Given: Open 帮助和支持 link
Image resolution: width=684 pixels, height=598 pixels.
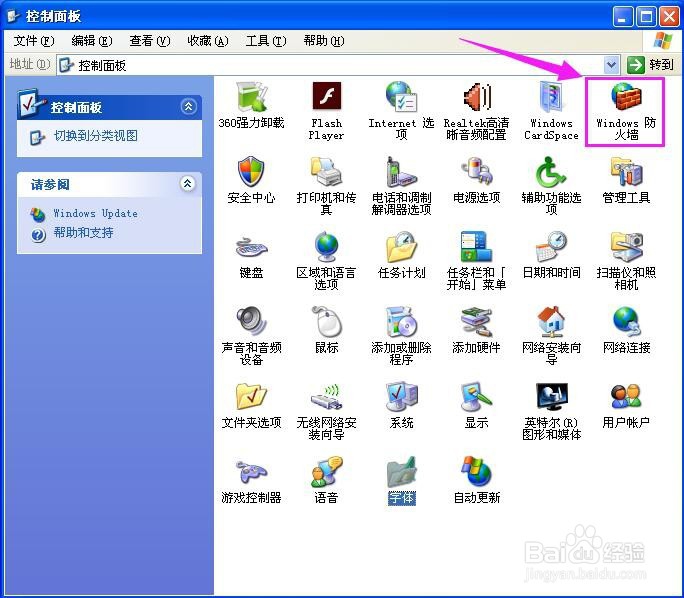Looking at the screenshot, I should [83, 233].
